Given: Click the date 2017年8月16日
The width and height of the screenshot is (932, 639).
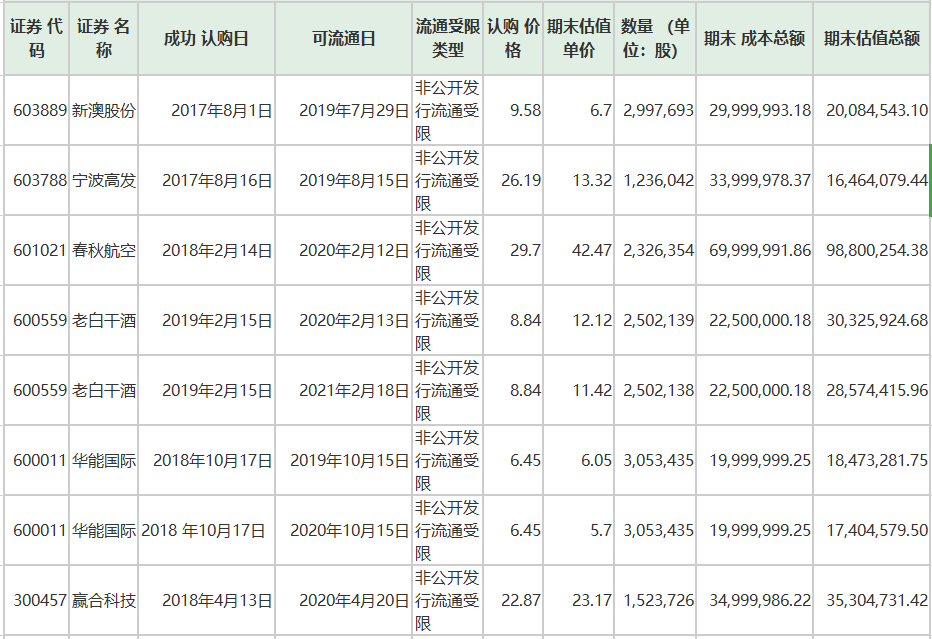Looking at the screenshot, I should [x=217, y=180].
